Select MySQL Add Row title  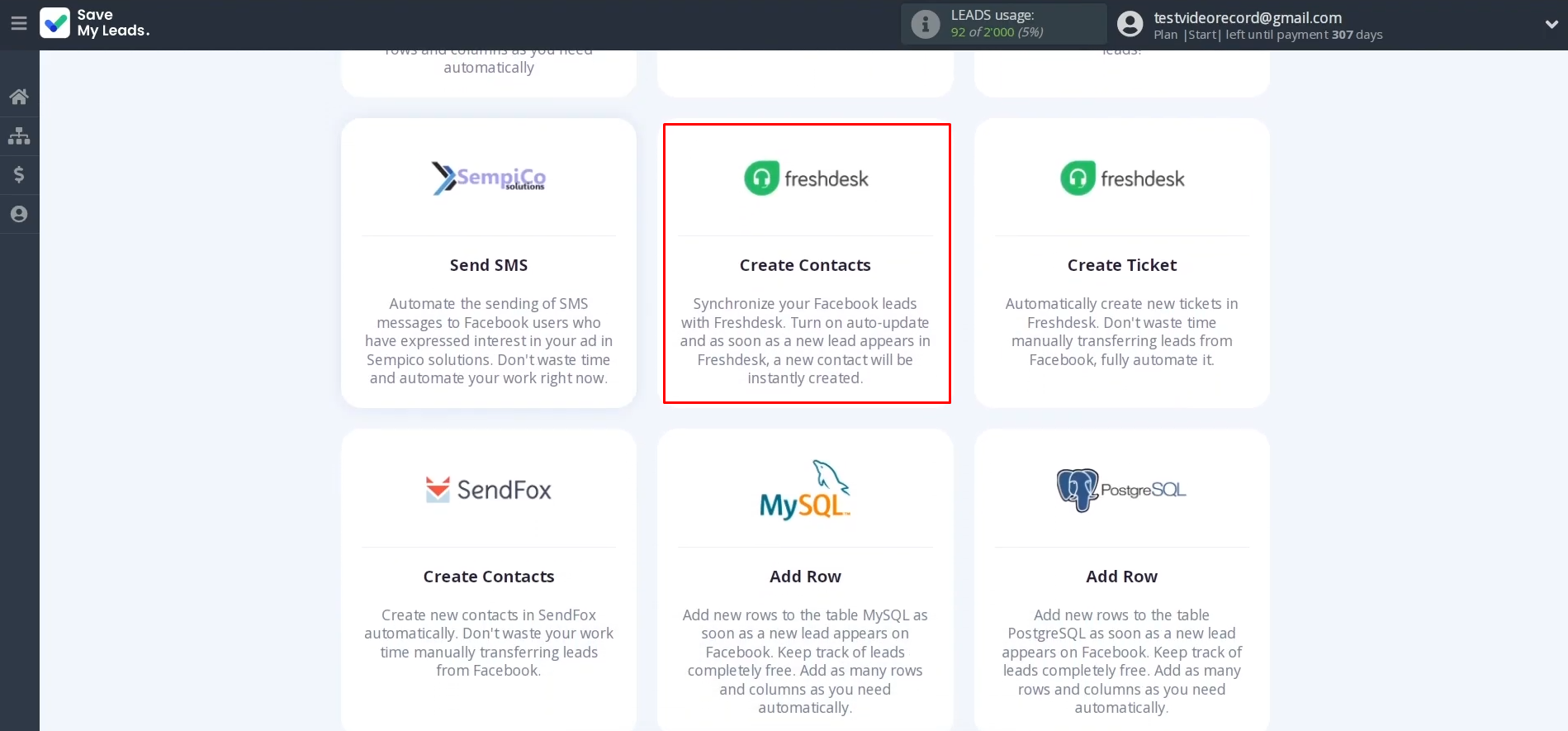tap(806, 577)
